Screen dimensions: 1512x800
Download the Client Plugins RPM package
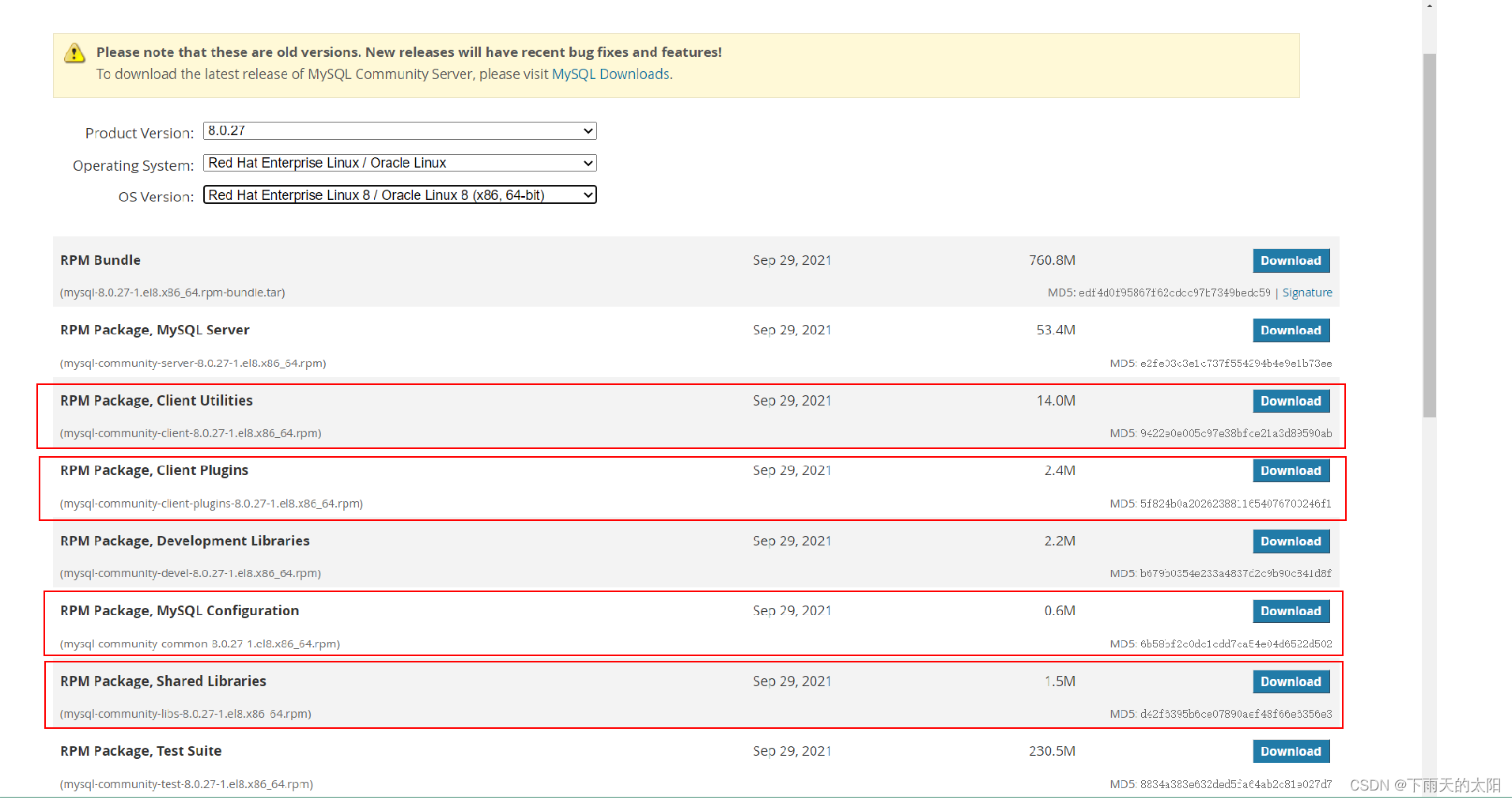point(1291,470)
